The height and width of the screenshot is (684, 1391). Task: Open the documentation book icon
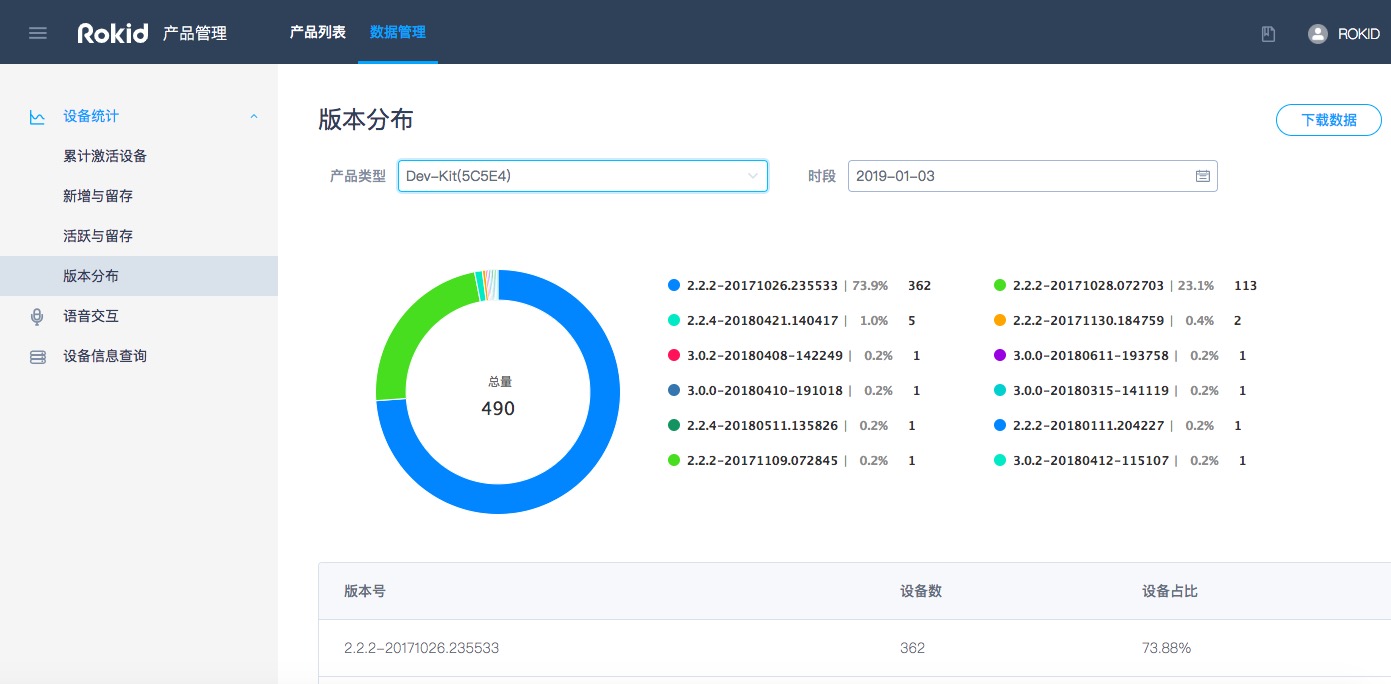[x=1268, y=34]
